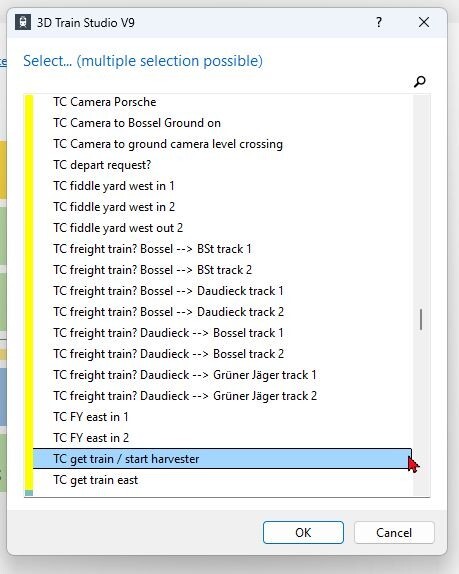
Task: Click the 3D Train Studio app icon
Action: [x=23, y=22]
